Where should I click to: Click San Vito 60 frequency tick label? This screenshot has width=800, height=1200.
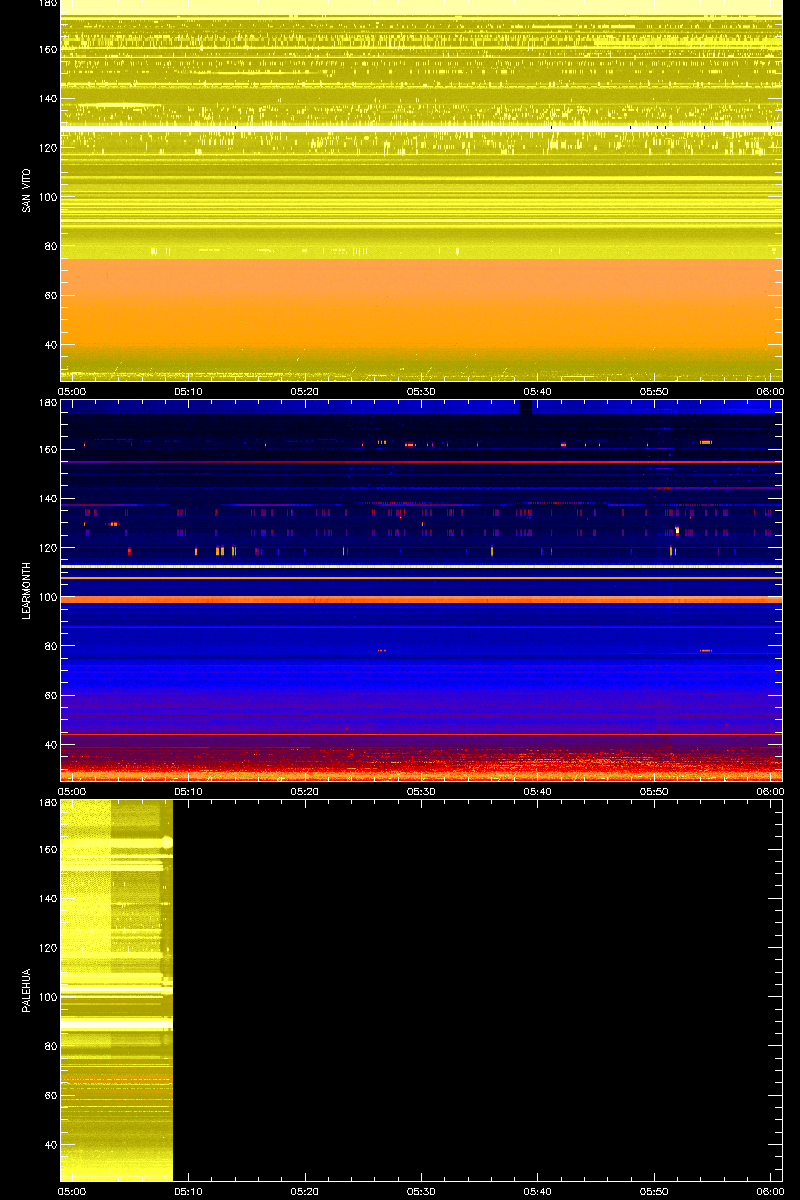click(50, 296)
